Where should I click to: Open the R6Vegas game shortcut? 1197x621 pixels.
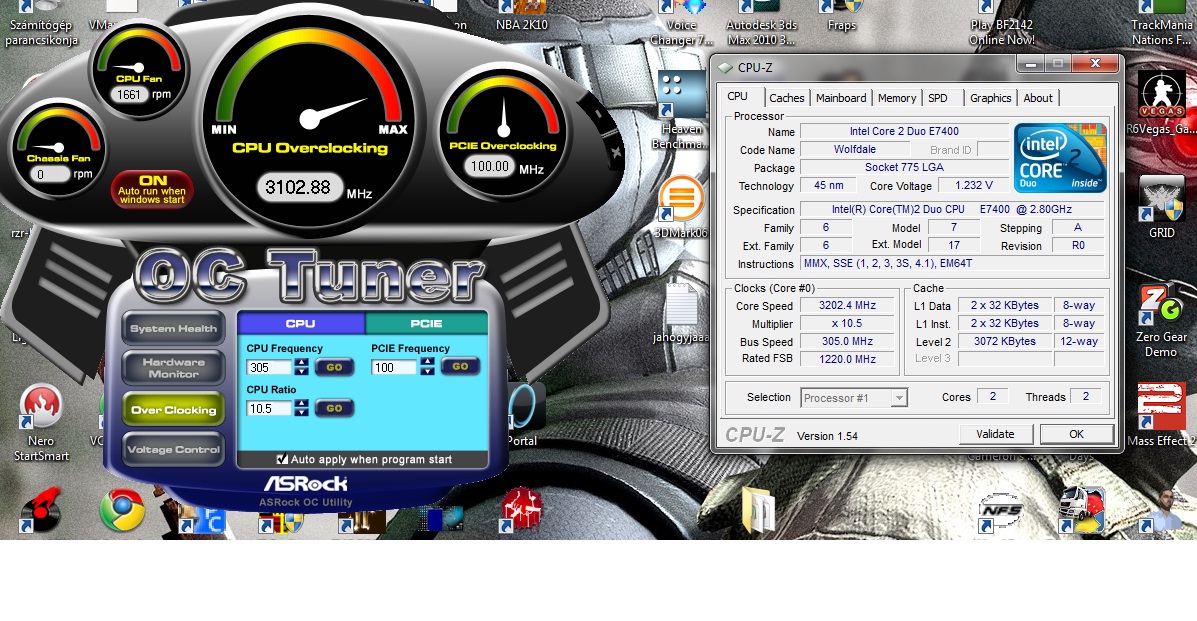(1162, 103)
